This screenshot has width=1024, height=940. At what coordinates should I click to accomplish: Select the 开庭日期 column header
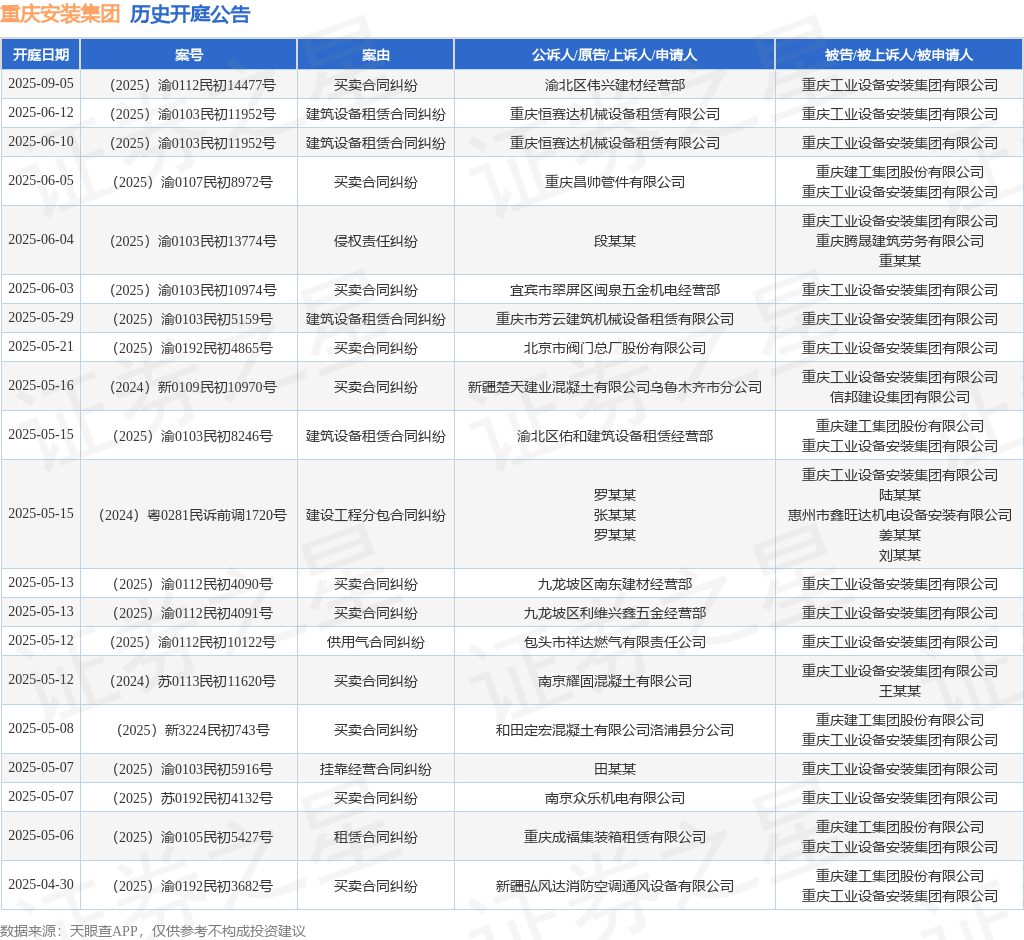(40, 55)
